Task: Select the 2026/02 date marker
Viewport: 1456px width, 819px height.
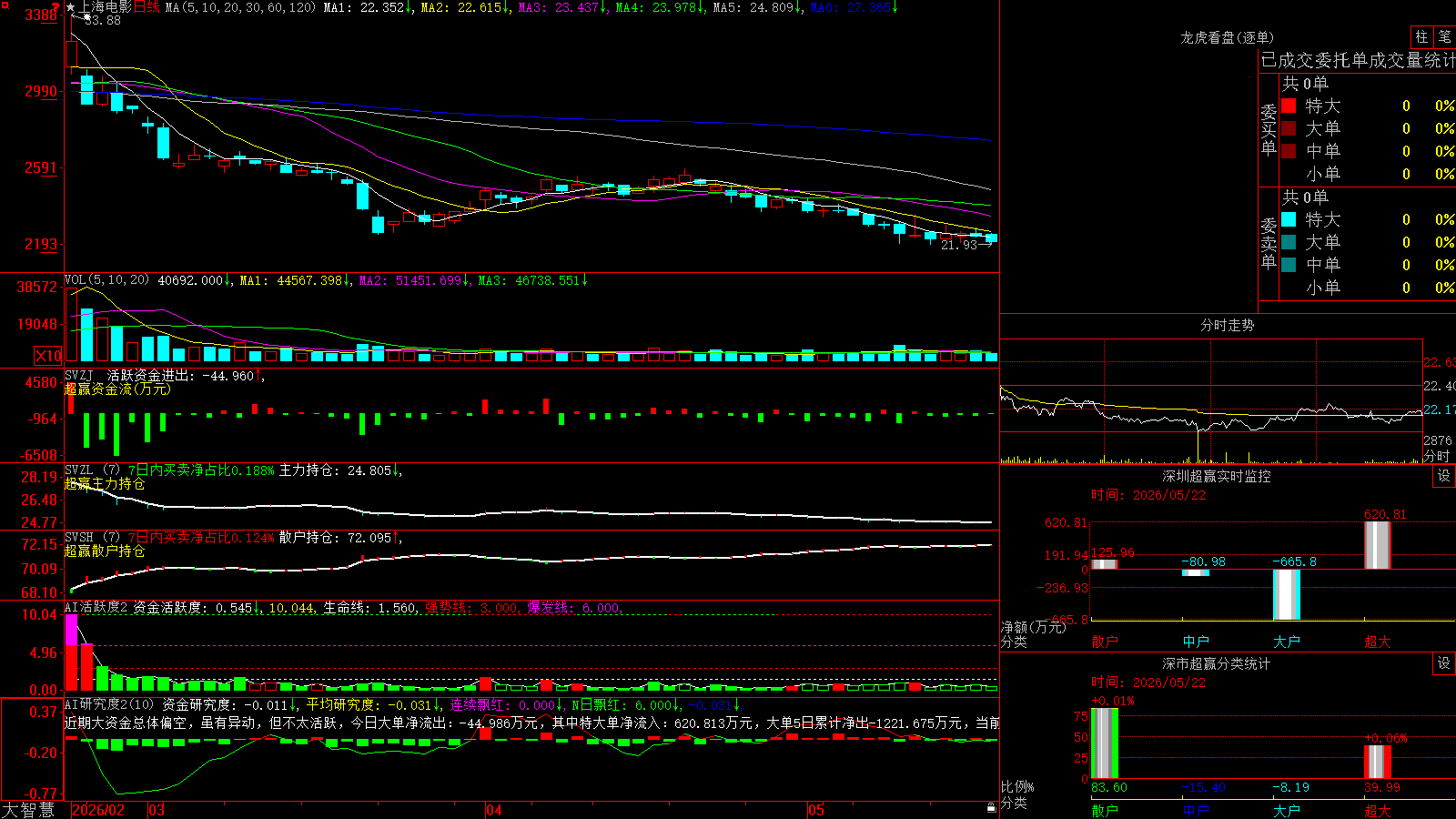Action: (98, 810)
